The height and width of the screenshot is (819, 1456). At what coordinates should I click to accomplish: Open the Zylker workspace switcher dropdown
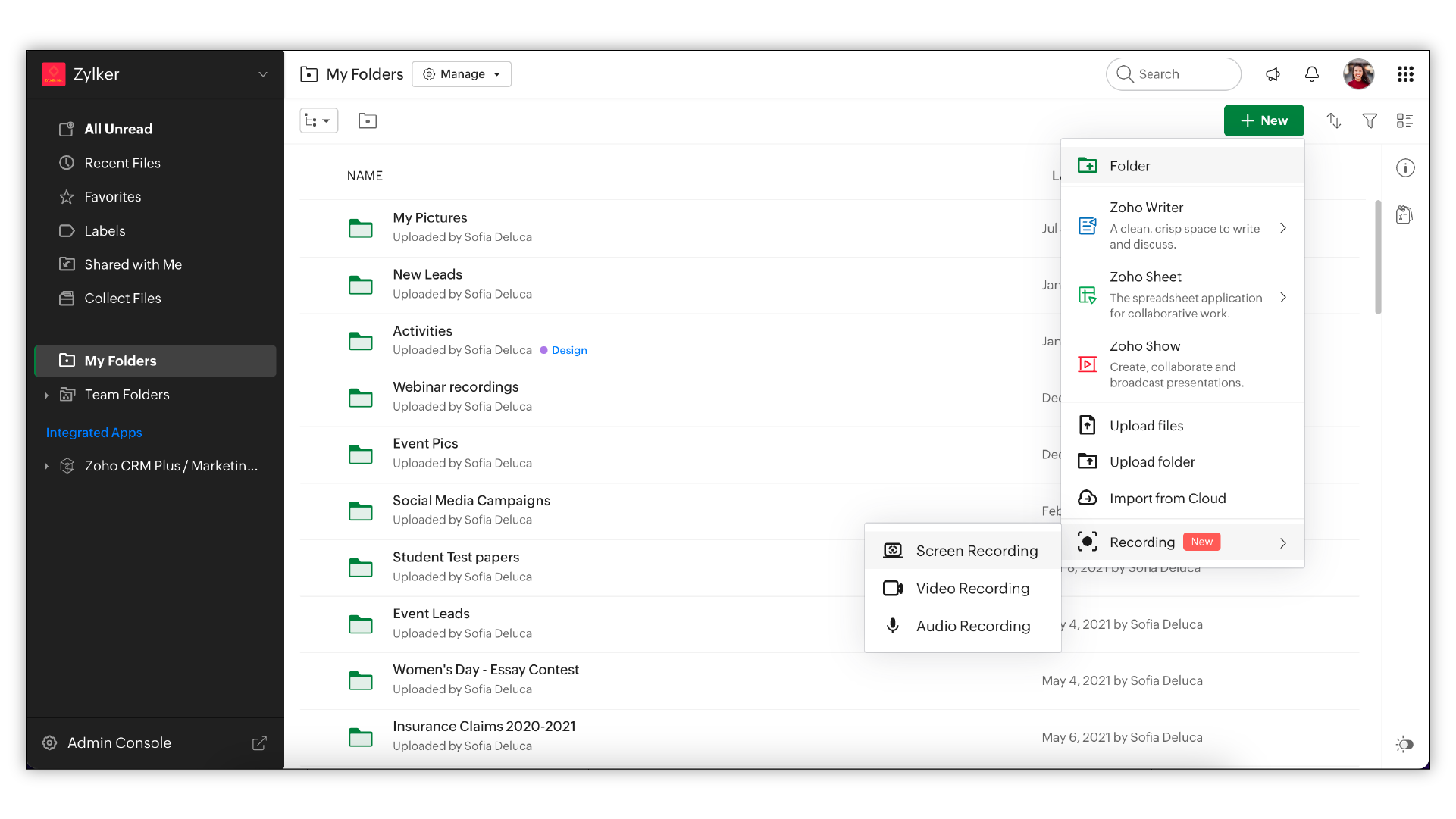[x=263, y=74]
